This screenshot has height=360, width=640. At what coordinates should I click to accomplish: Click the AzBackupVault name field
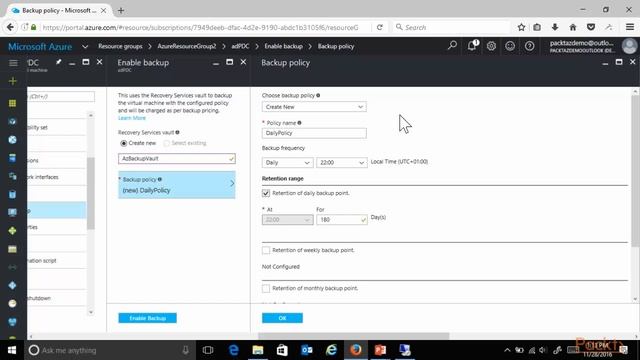tap(177, 158)
